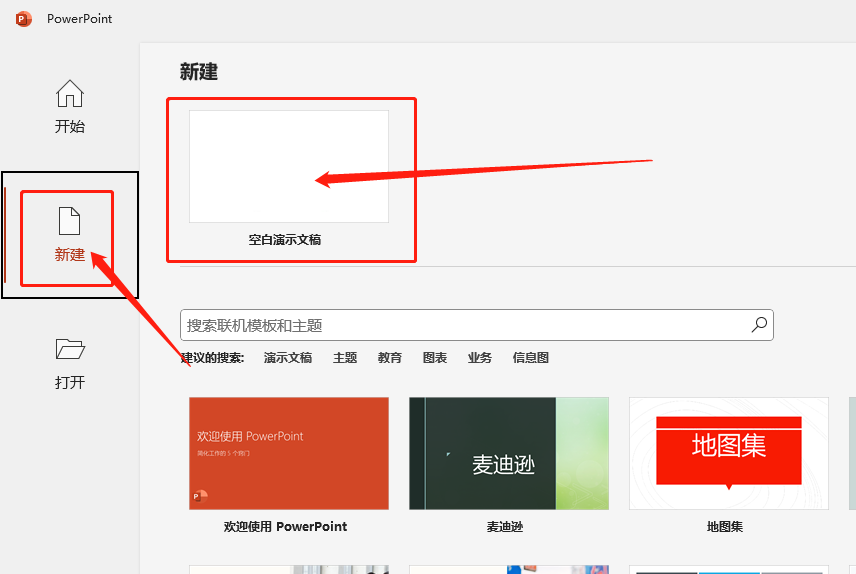Search suggested term 演示文稿
This screenshot has height=574, width=856.
click(x=288, y=358)
